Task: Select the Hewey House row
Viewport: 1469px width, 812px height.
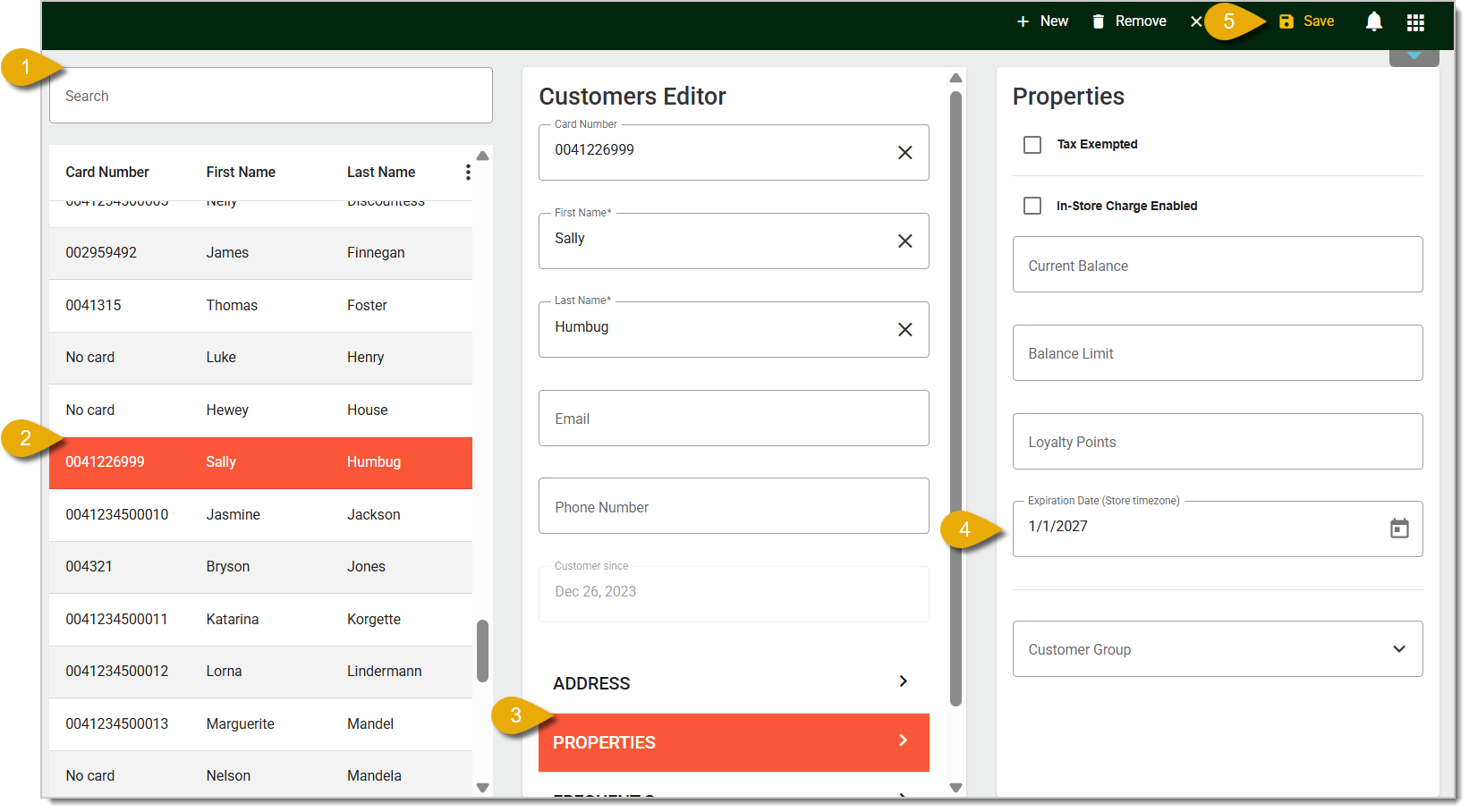Action: tap(260, 410)
